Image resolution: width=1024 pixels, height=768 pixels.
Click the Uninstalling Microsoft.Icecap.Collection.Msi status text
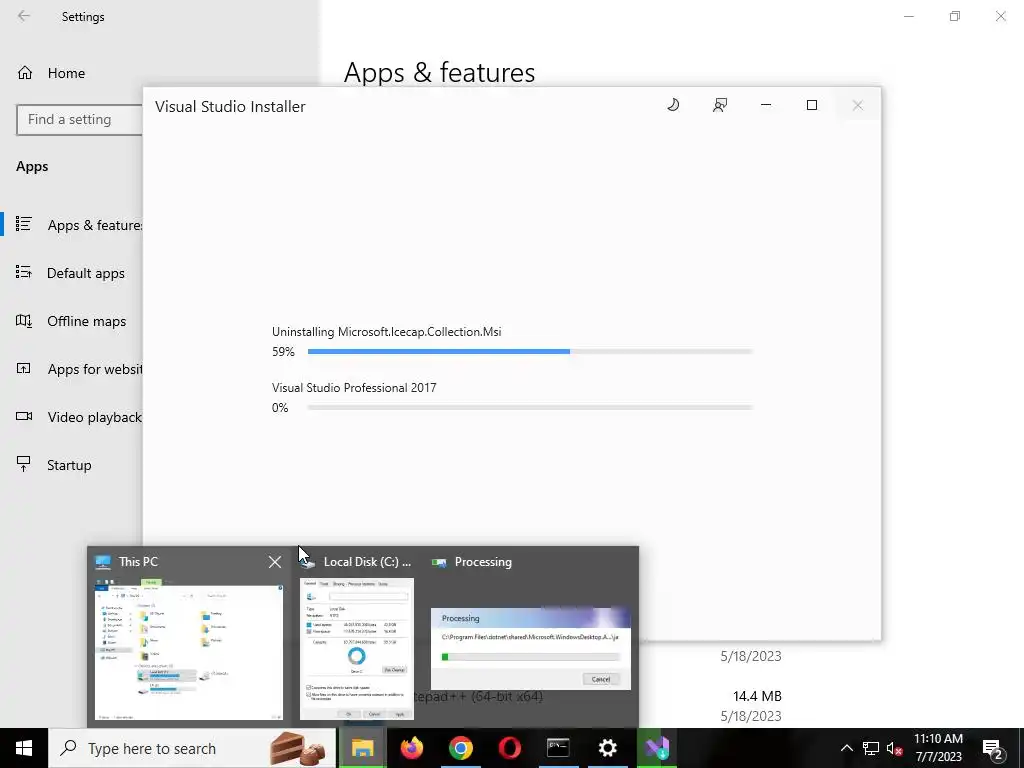(x=387, y=332)
